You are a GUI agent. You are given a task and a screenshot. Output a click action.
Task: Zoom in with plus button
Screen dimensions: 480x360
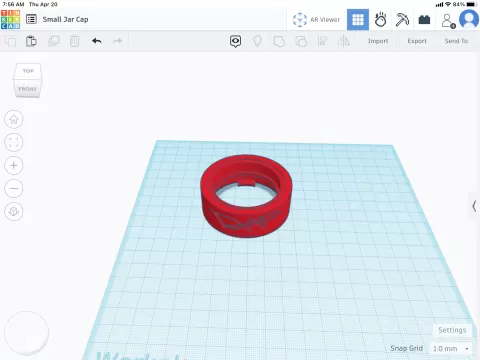click(x=14, y=165)
